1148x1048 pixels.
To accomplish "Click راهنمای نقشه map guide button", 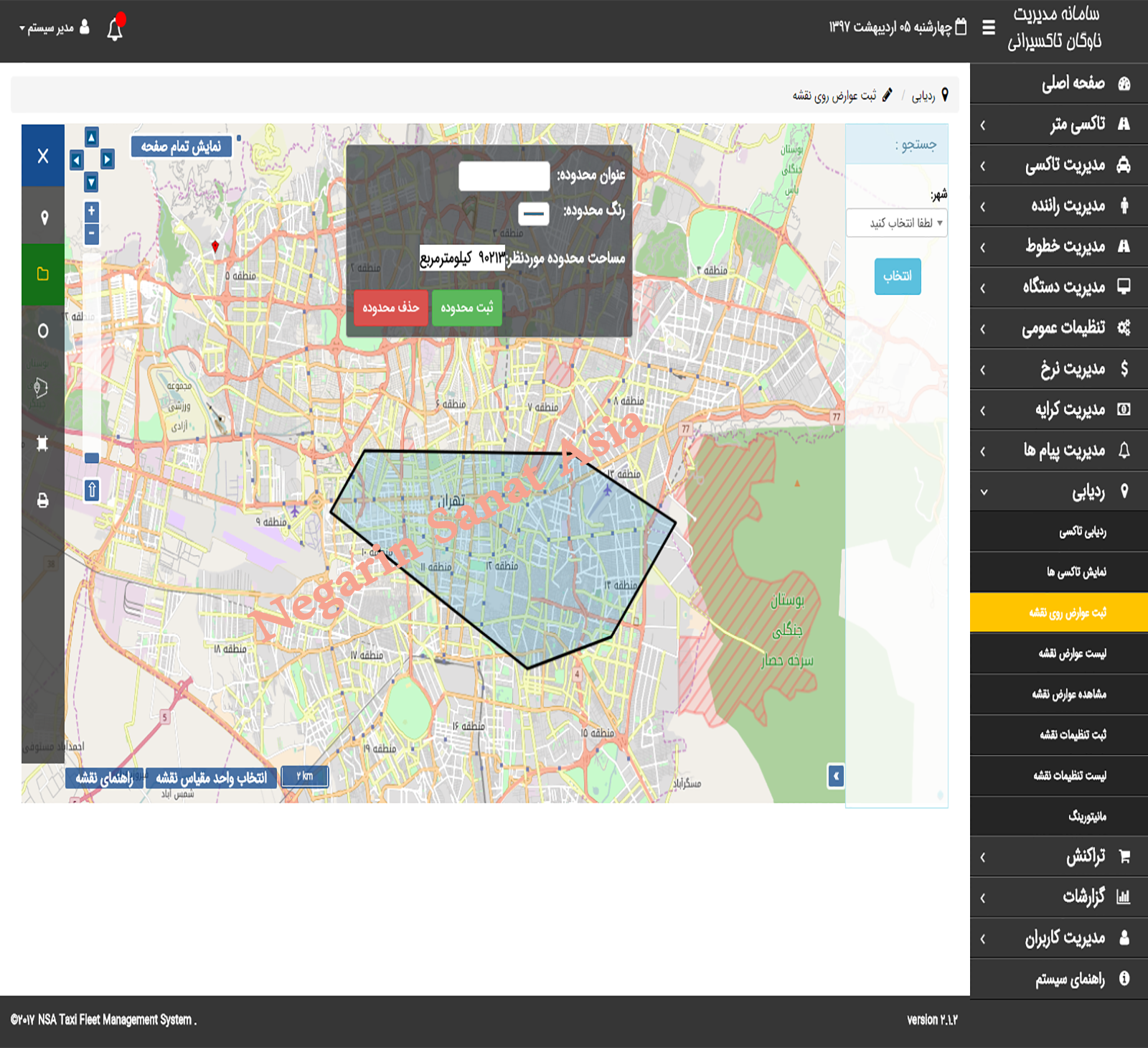I will (105, 778).
